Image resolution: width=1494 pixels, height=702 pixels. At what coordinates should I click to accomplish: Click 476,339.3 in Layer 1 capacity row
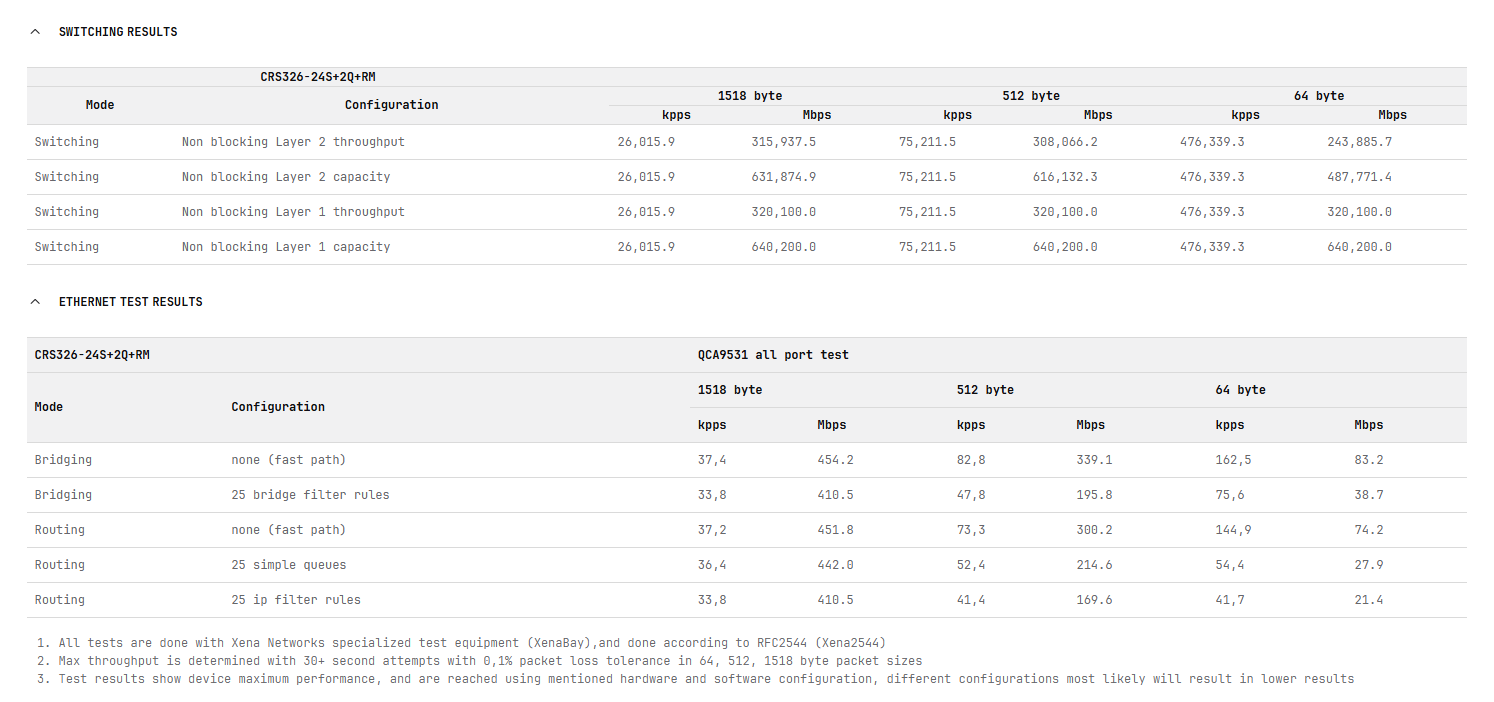click(1212, 247)
